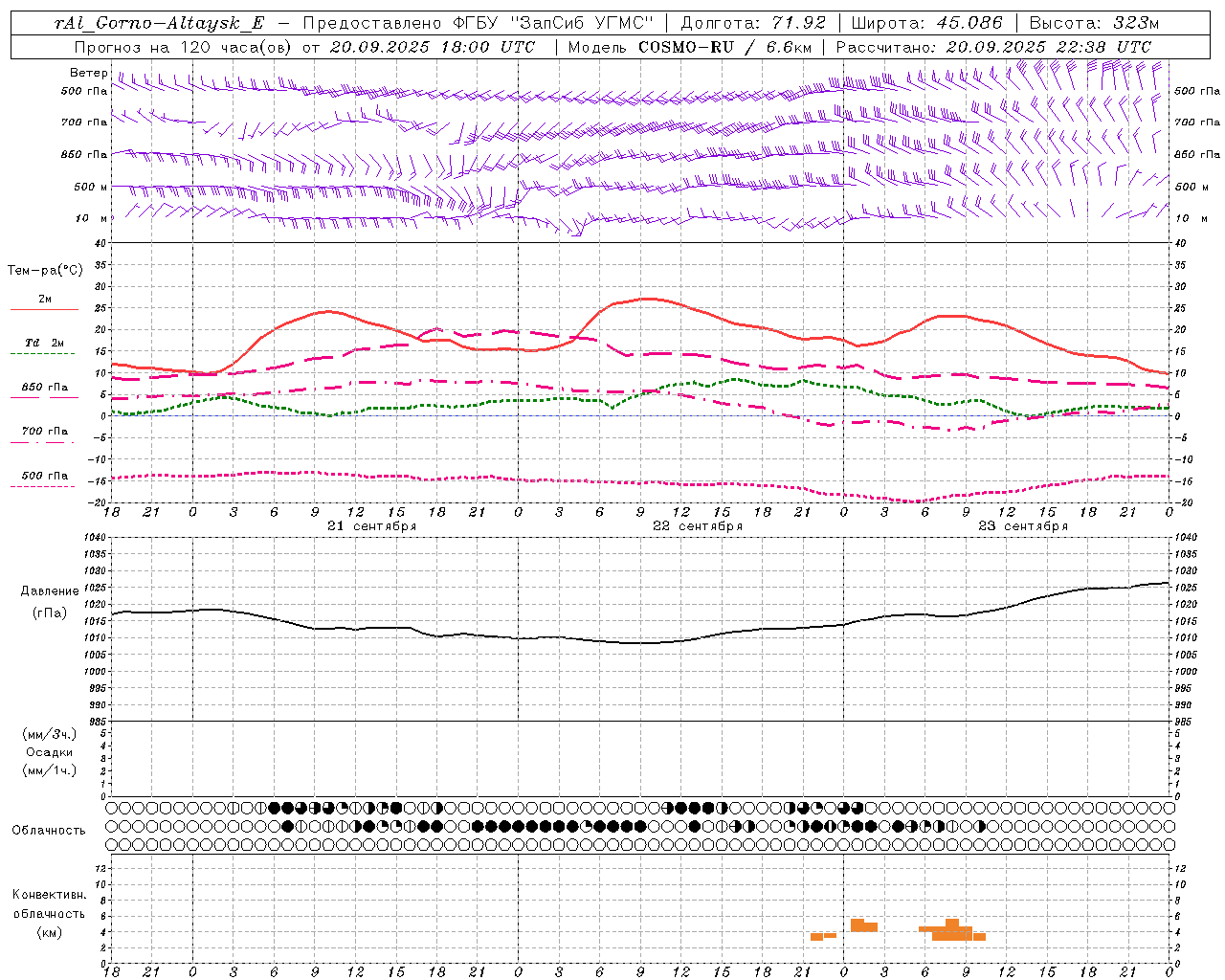Select the Широта: 45.086 value
This screenshot has height=980, width=1225.
click(x=927, y=23)
